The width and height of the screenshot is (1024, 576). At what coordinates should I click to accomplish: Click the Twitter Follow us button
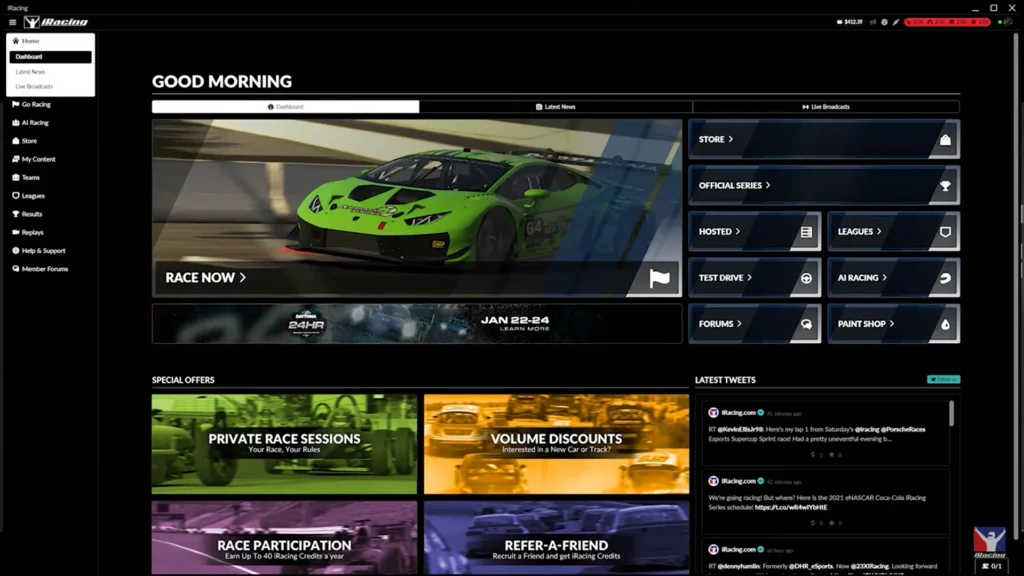point(943,379)
